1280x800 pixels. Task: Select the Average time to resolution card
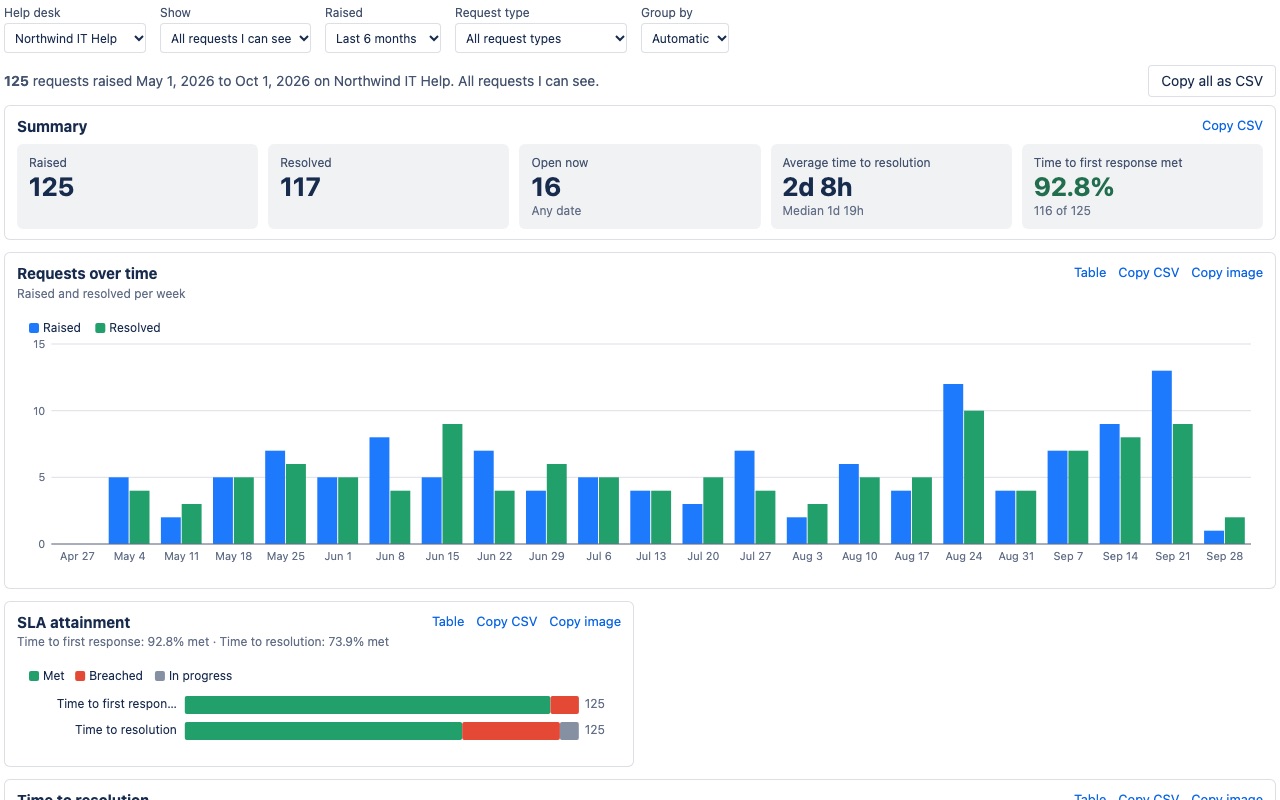click(891, 186)
